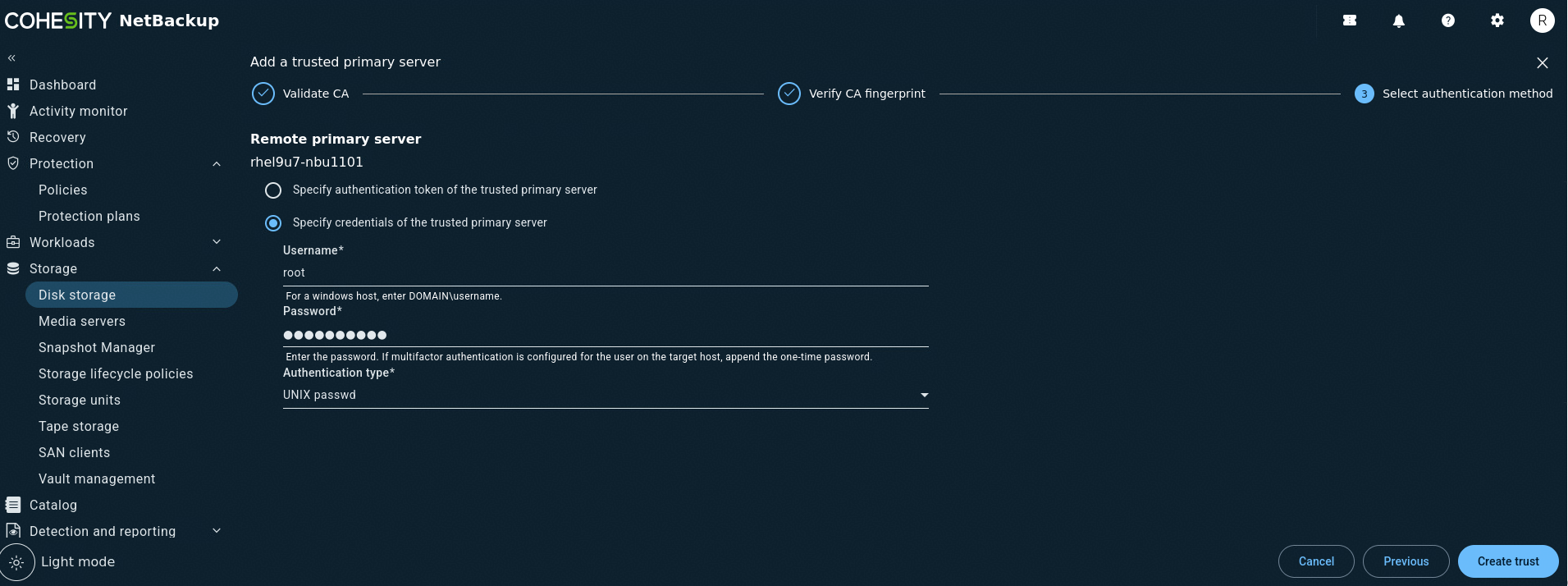The image size is (1568, 586).
Task: Open Snapshot Manager menu item
Action: pos(97,347)
